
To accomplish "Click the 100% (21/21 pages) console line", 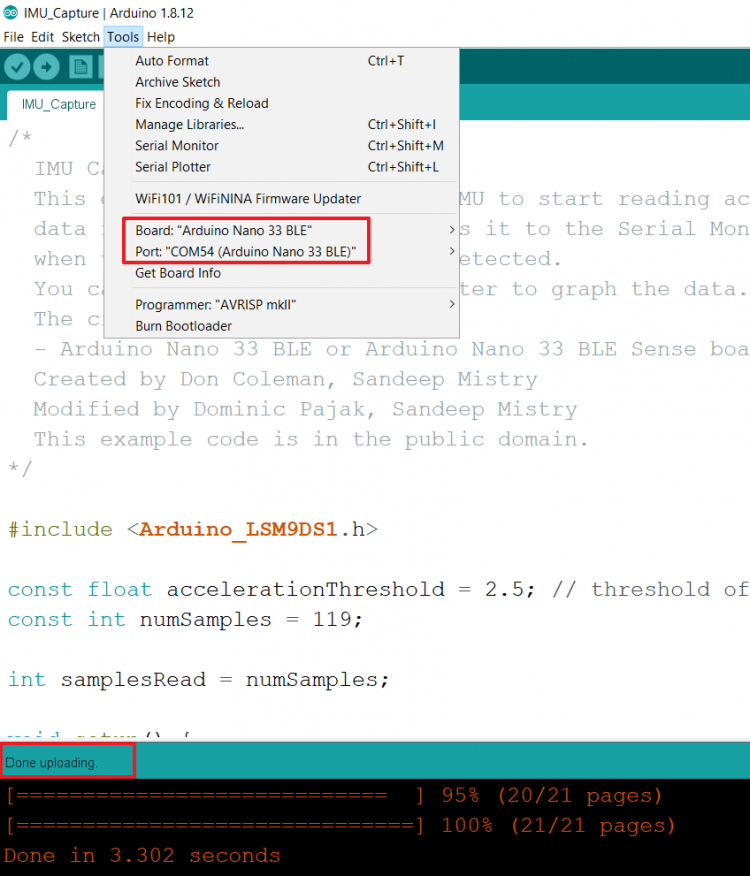I will pyautogui.click(x=340, y=825).
